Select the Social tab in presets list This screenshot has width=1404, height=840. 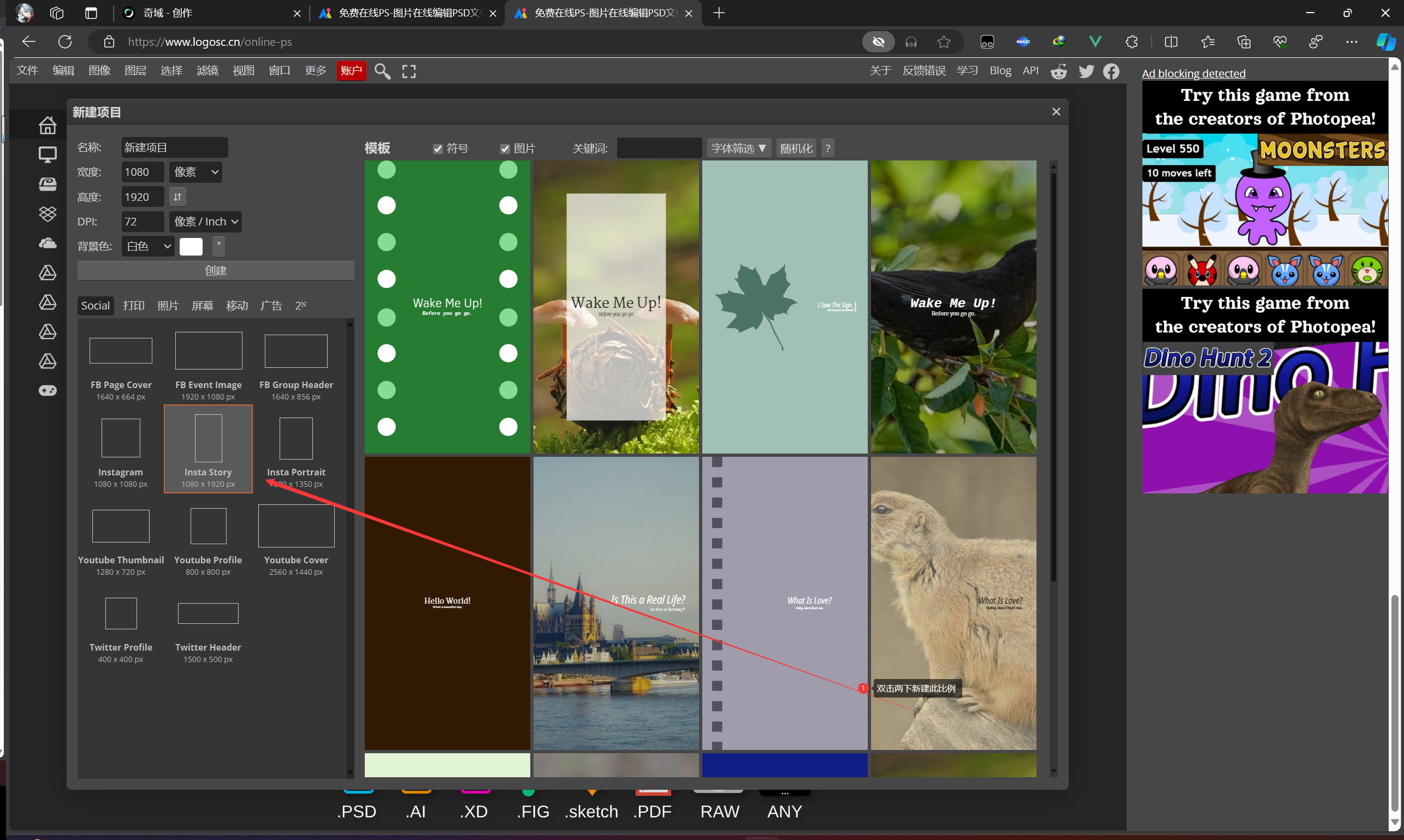(94, 304)
